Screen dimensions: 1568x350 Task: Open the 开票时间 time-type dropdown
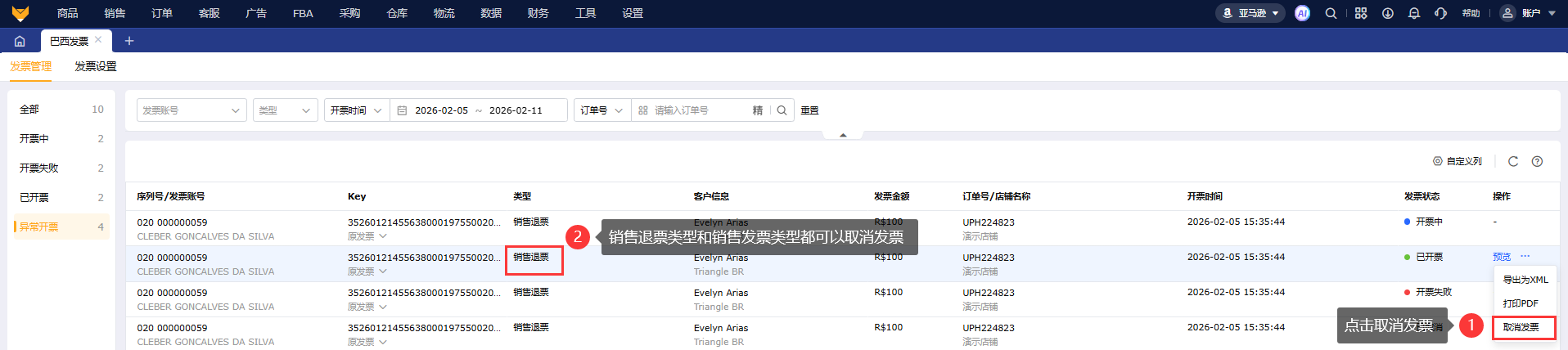(x=356, y=110)
